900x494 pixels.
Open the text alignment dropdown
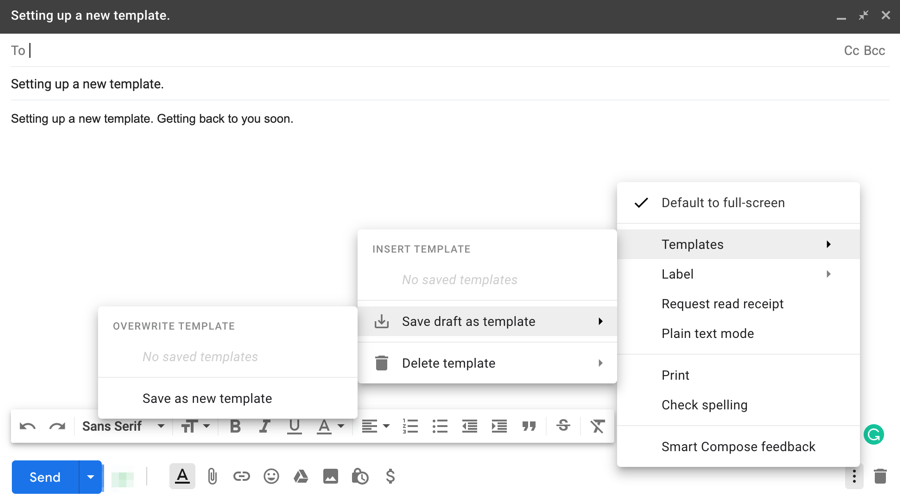point(375,426)
